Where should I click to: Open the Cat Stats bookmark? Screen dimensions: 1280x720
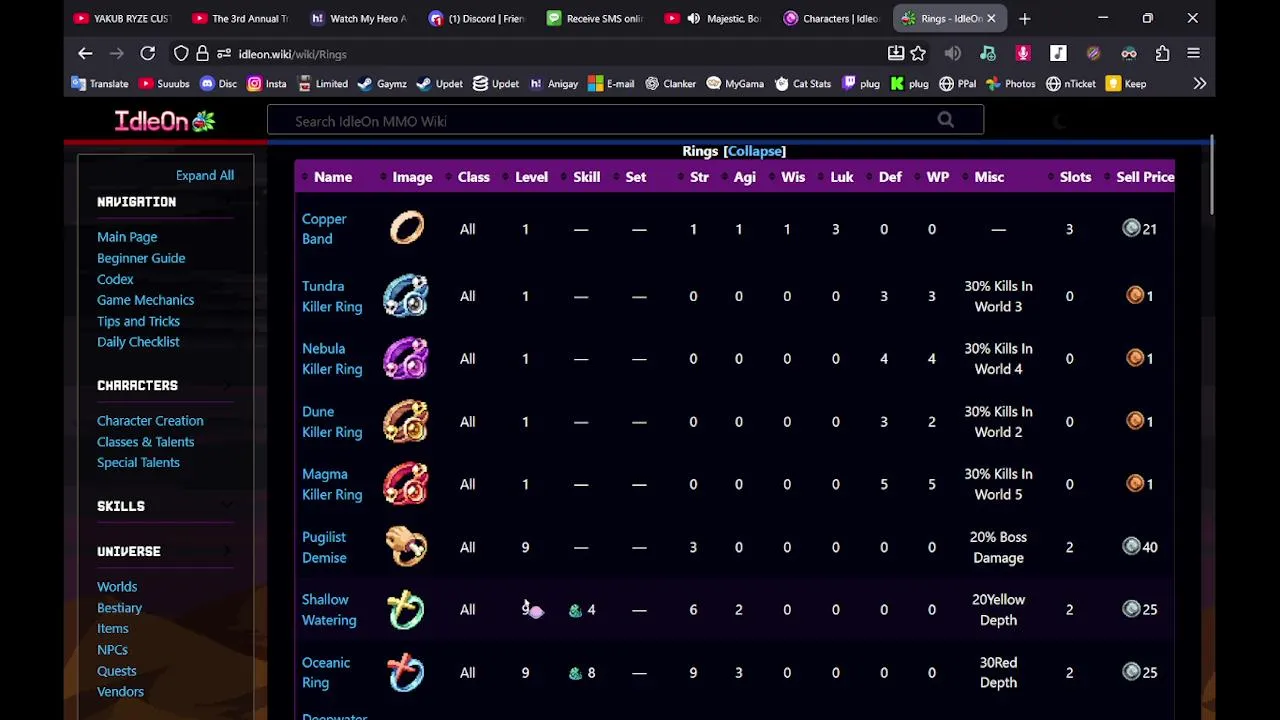[803, 84]
